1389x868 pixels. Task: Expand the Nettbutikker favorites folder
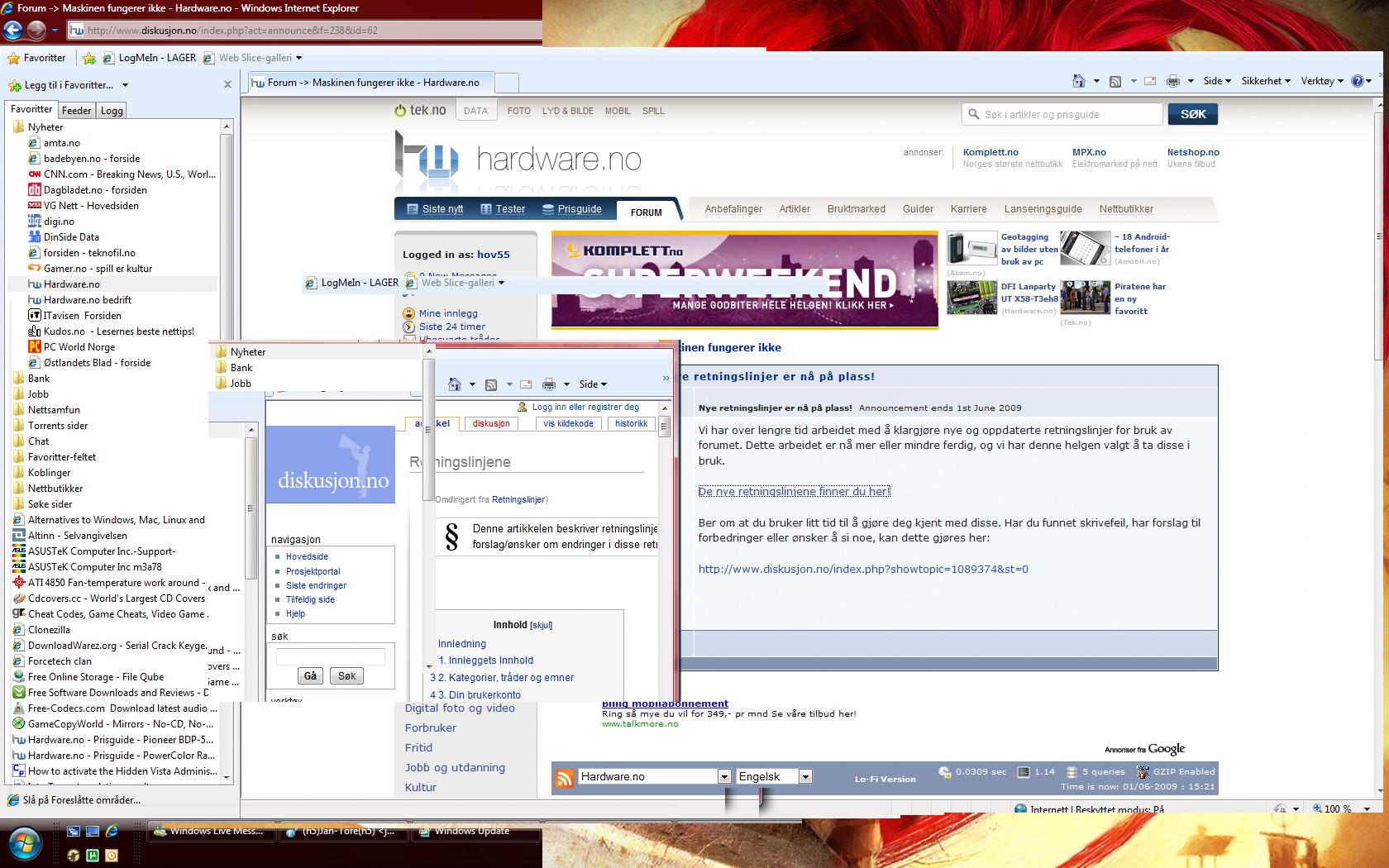48,489
